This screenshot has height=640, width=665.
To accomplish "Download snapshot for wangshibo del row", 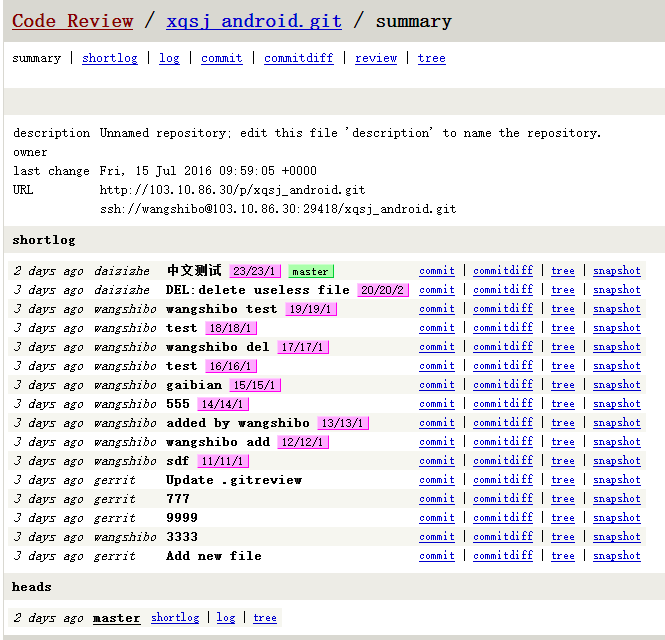I will pos(617,347).
